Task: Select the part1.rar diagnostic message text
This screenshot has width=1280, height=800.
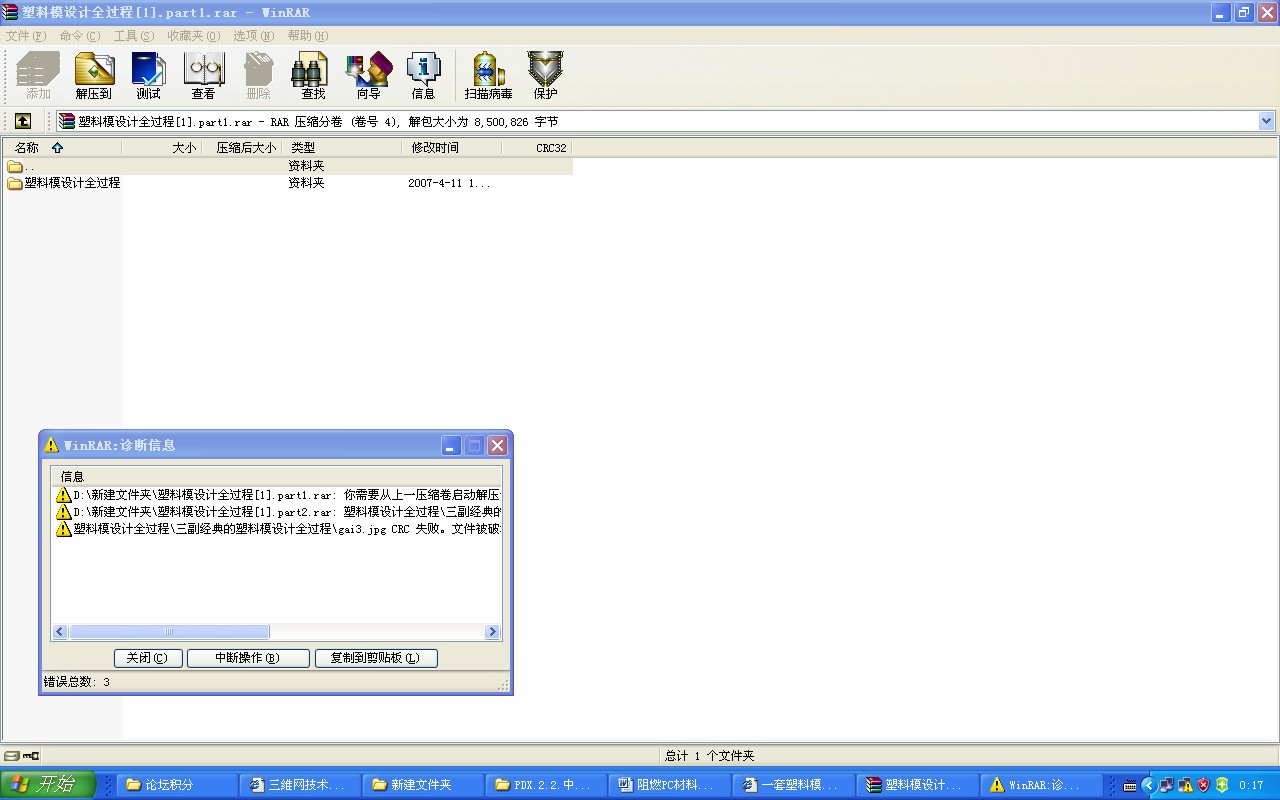Action: click(287, 495)
